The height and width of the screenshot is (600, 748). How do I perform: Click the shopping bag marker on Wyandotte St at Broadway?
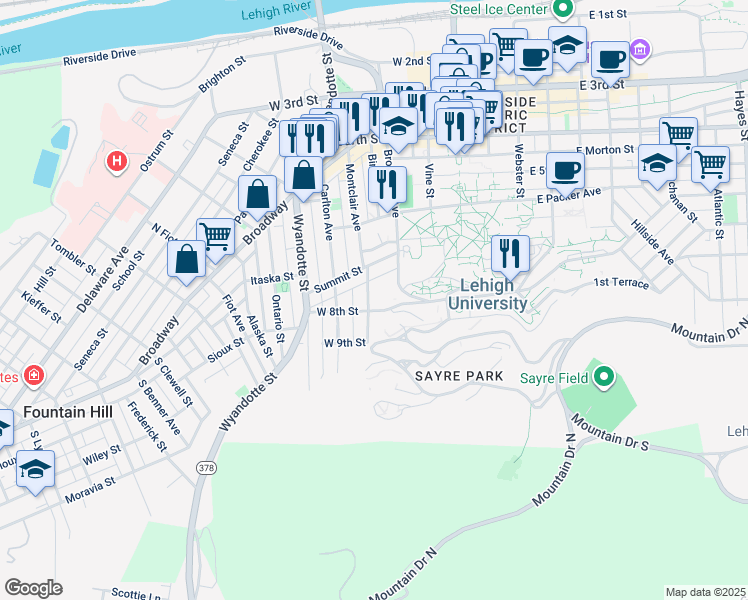(303, 176)
